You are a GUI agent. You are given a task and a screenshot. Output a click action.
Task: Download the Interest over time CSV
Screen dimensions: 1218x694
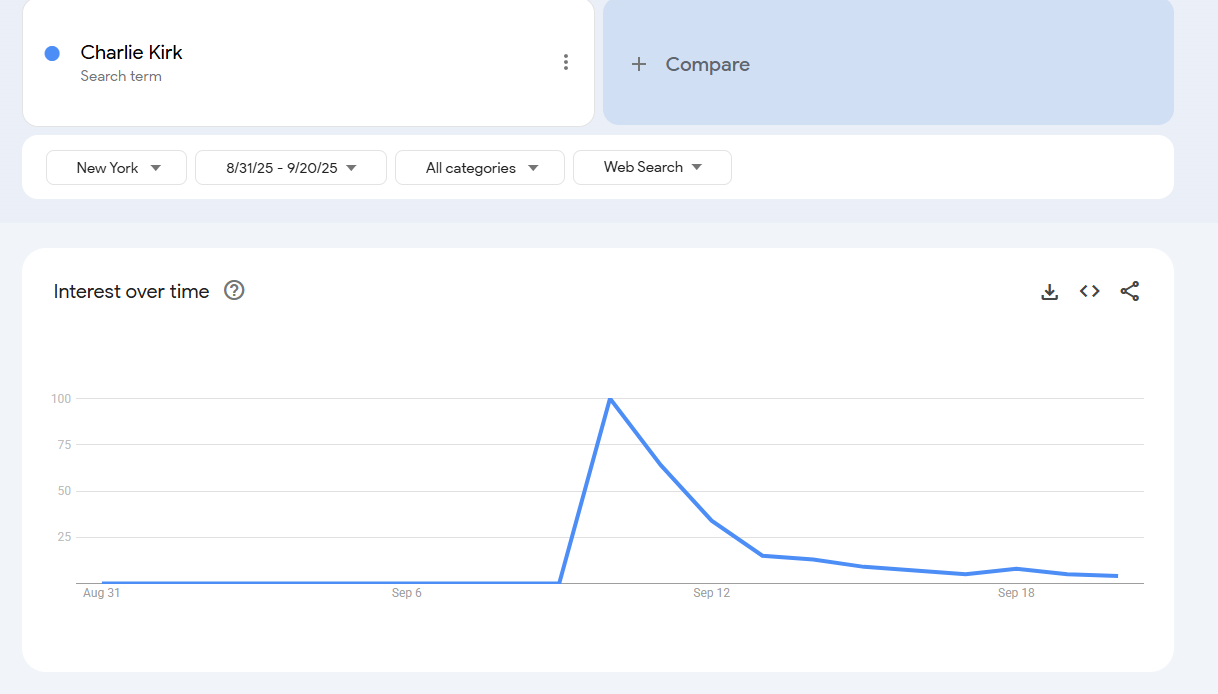1049,291
